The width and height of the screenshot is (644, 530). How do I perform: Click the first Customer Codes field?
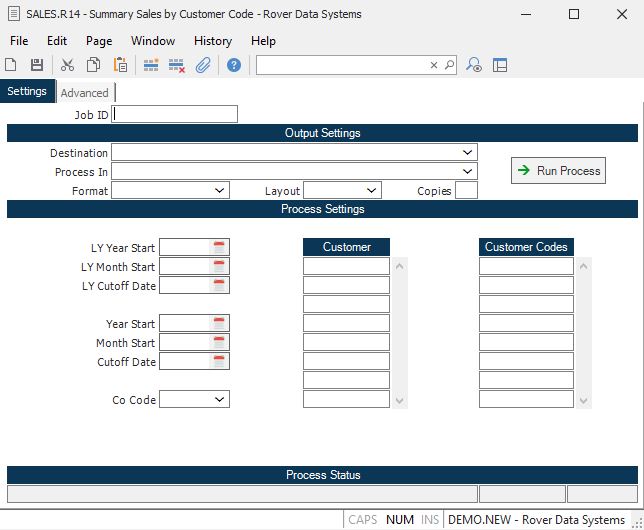[x=526, y=266]
